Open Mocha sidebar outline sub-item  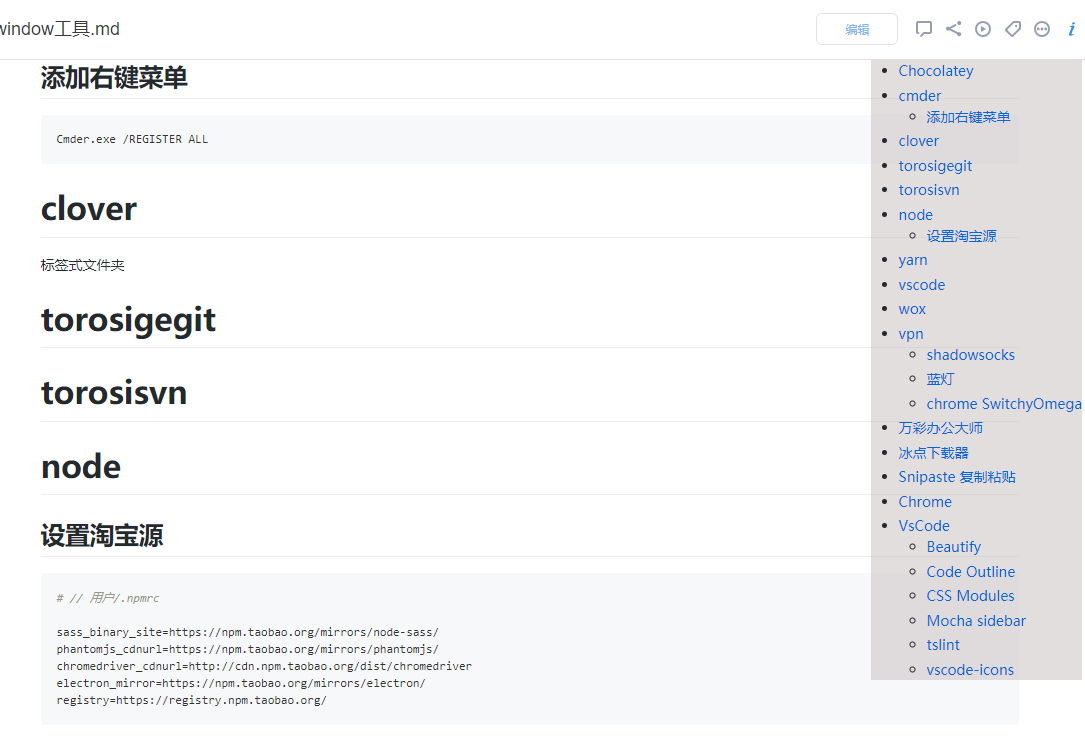[x=976, y=621]
